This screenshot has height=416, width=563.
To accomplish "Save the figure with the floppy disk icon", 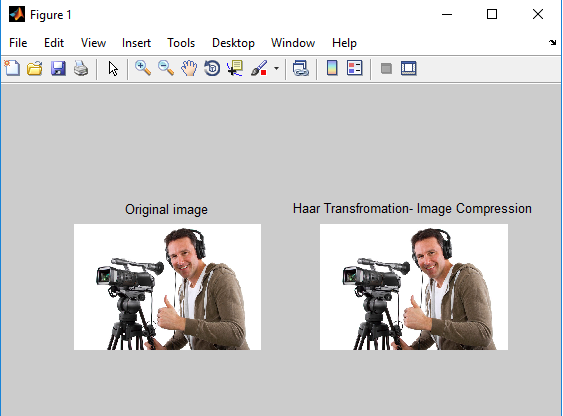I will (x=58, y=68).
